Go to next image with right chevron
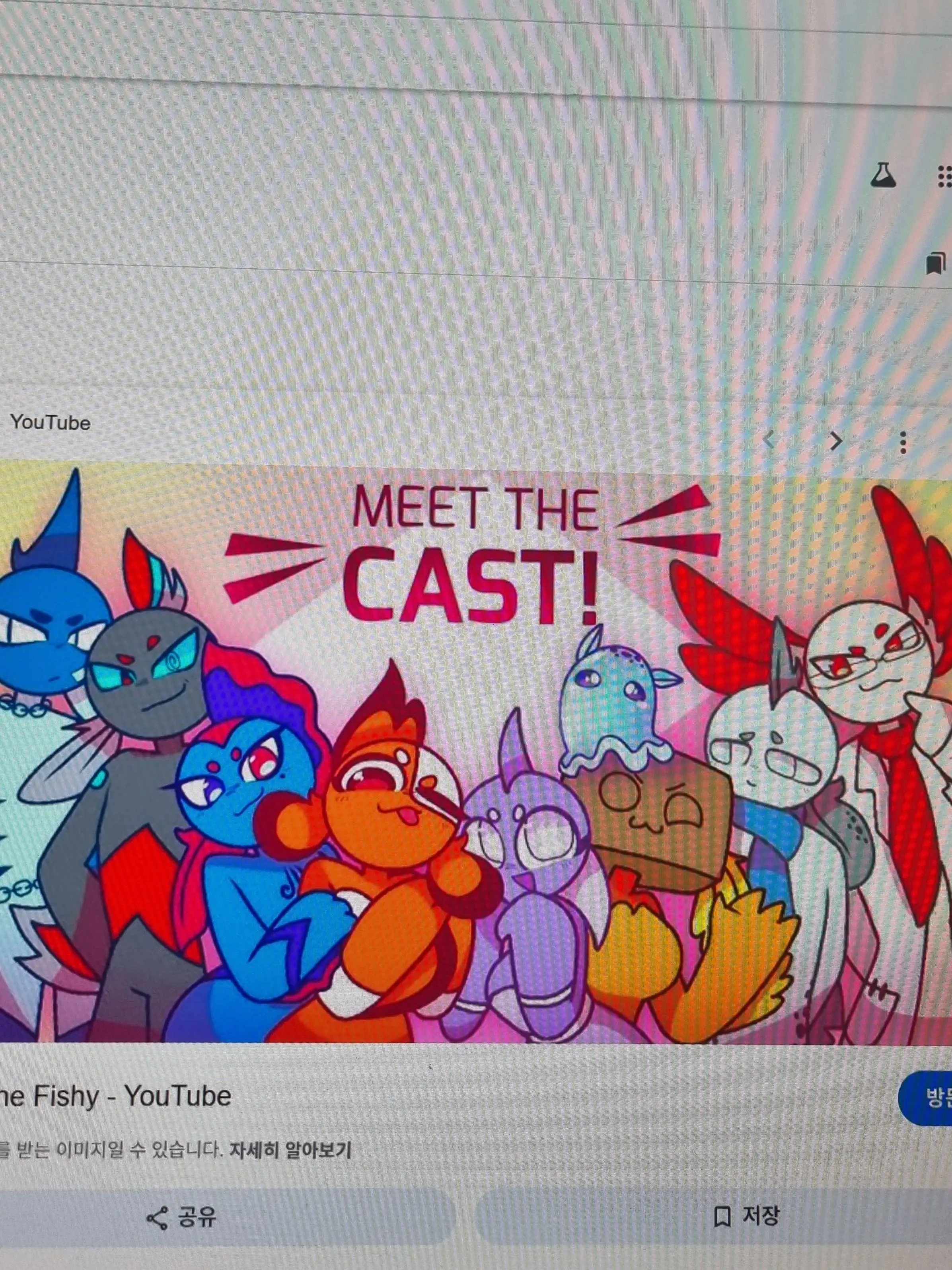The height and width of the screenshot is (1270, 952). (x=836, y=441)
